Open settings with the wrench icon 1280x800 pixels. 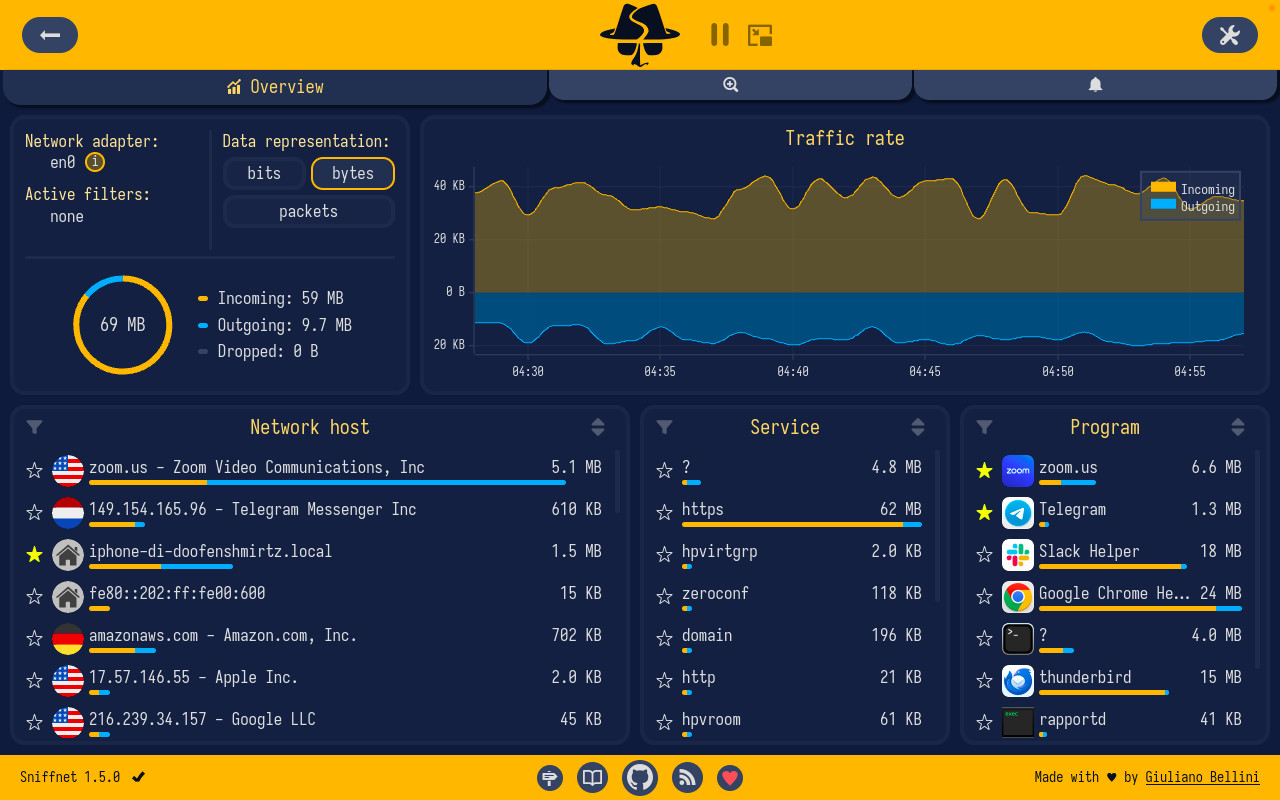point(1229,35)
